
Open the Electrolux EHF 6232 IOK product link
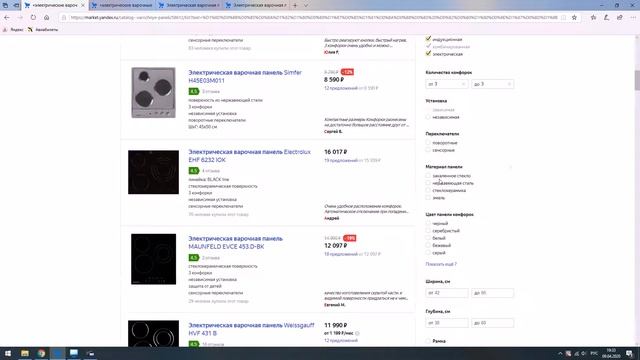pyautogui.click(x=249, y=156)
